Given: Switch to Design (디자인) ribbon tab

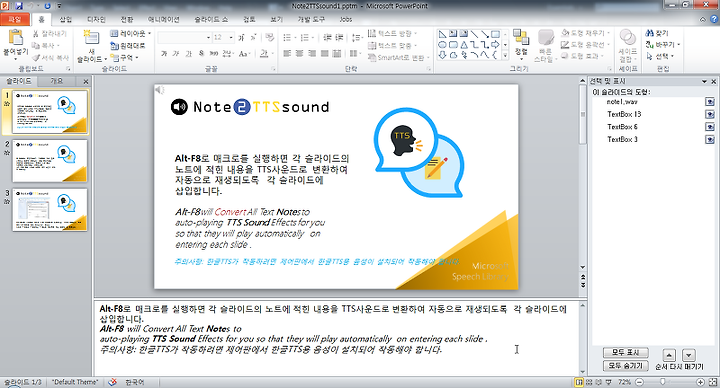Looking at the screenshot, I should tap(96, 19).
